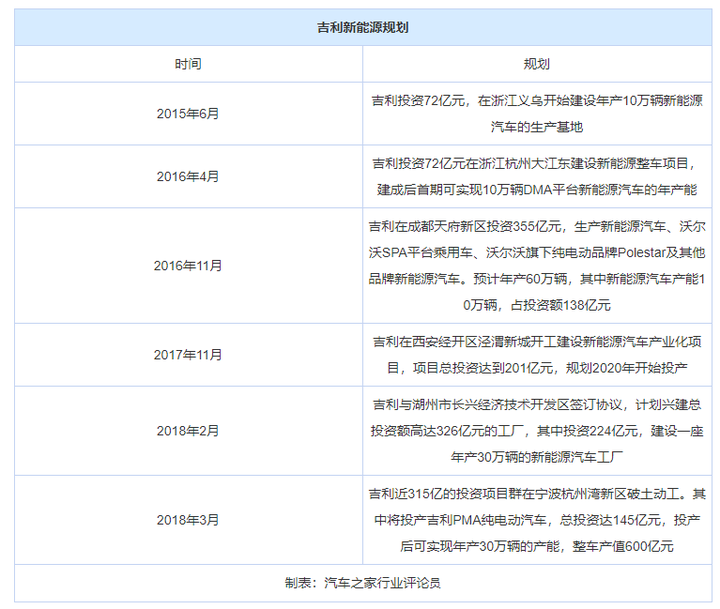Screen dimensions: 720x609
Task: Click the 2016年4月 date cell
Action: [x=188, y=176]
